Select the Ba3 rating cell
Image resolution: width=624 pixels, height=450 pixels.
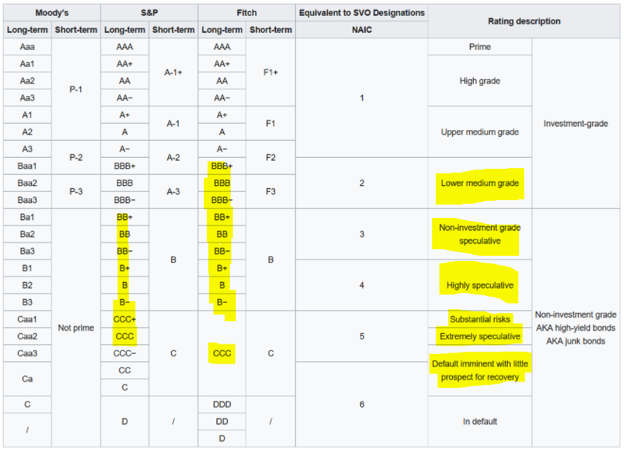click(27, 251)
